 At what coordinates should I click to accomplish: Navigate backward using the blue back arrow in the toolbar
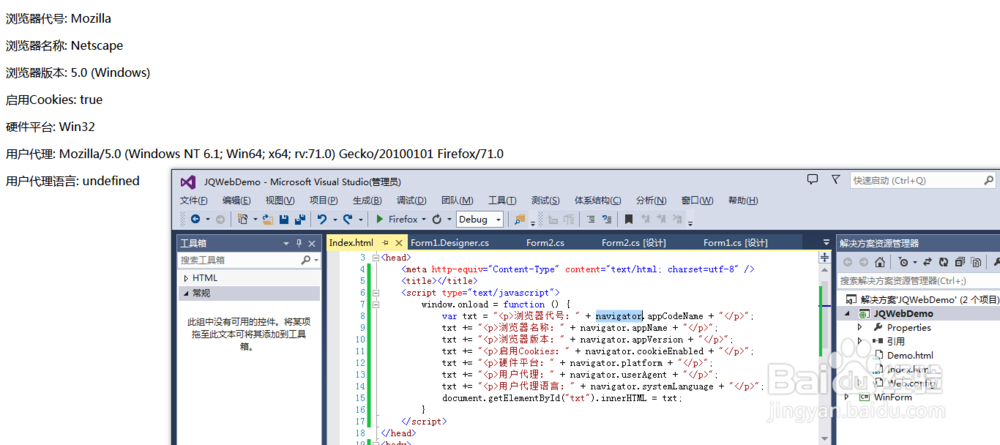coord(195,219)
